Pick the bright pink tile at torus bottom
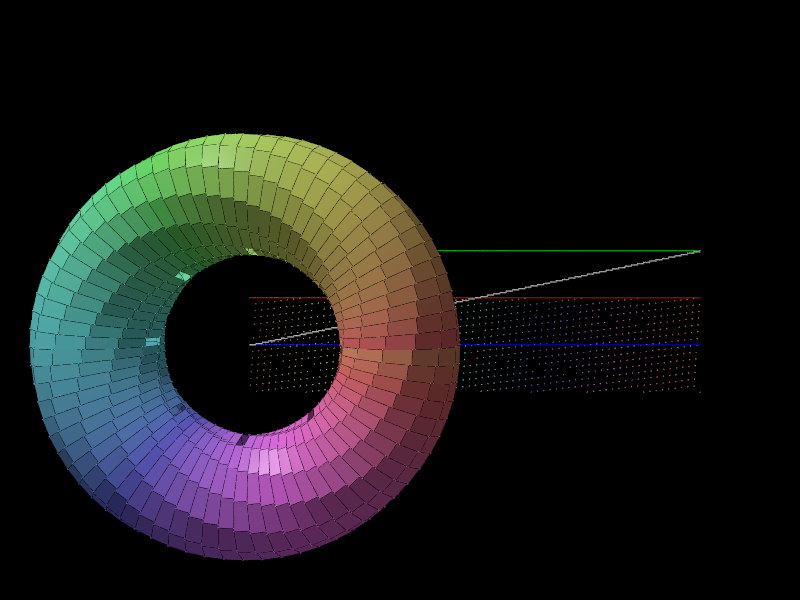800x600 pixels. (268, 462)
